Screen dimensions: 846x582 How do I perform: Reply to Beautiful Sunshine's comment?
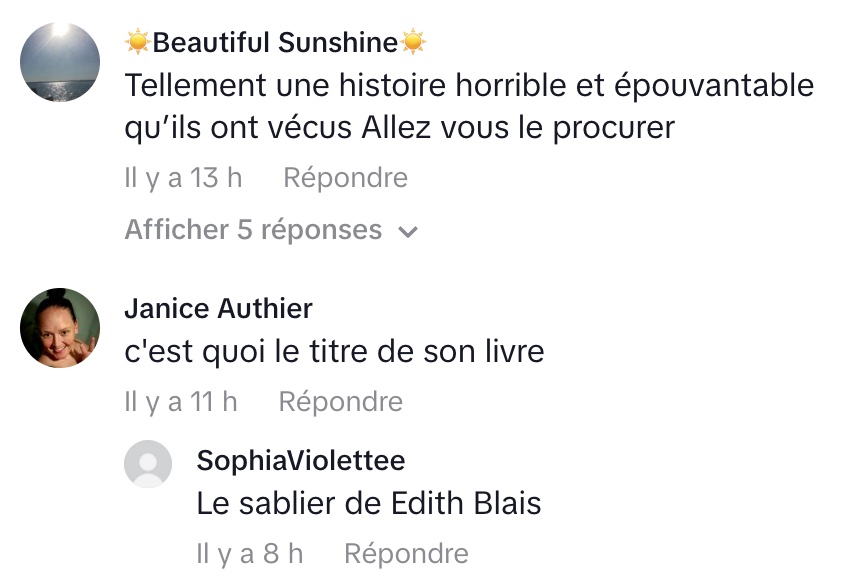coord(345,178)
